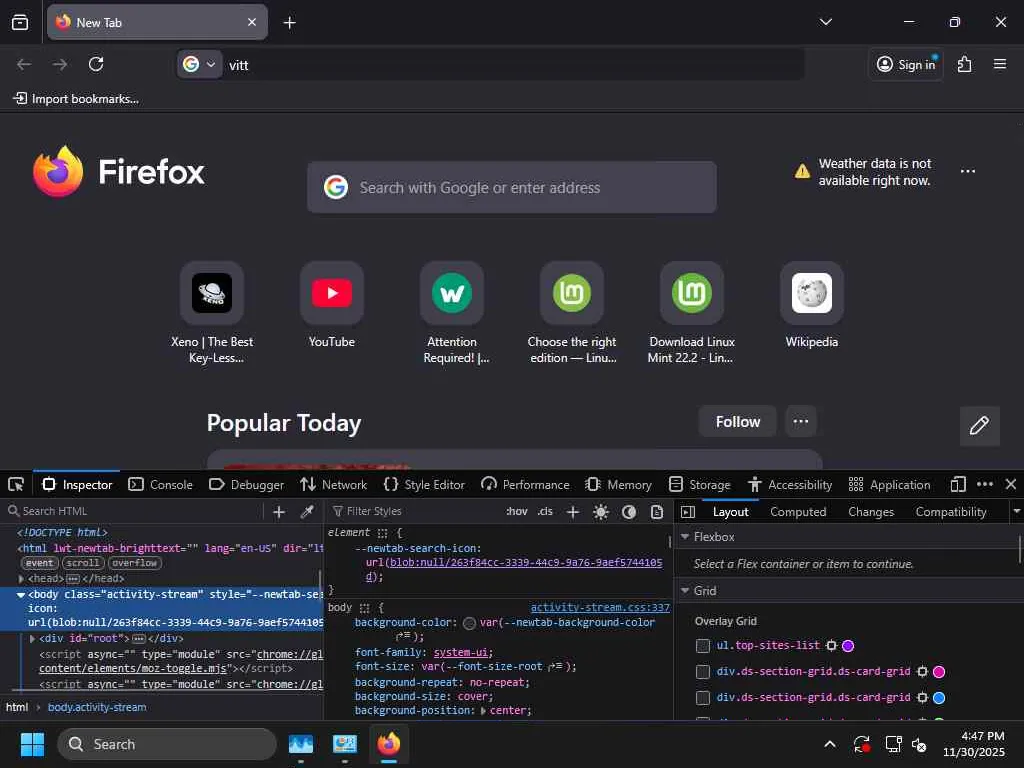Click Sign in button
This screenshot has height=768, width=1024.
pos(906,64)
